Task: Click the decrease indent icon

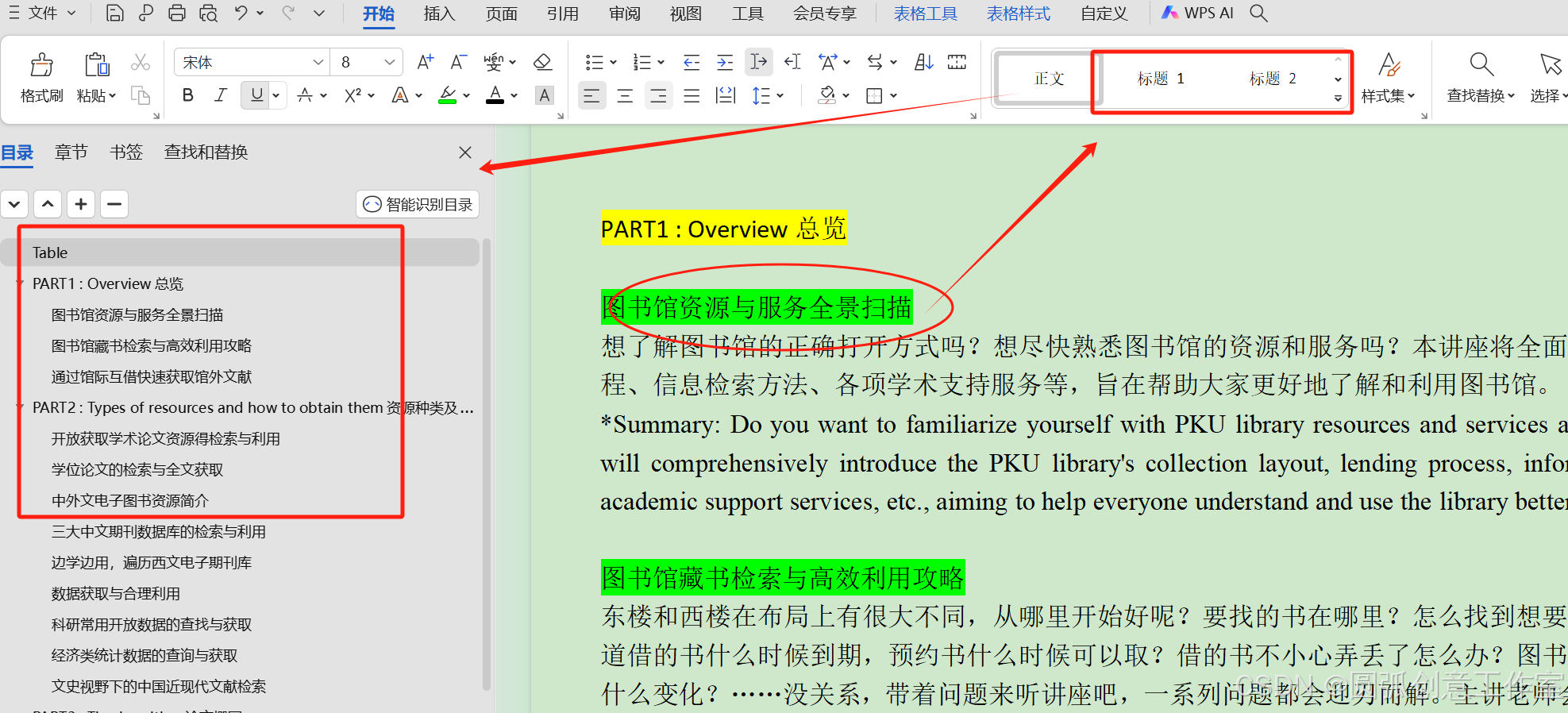Action: 692,62
